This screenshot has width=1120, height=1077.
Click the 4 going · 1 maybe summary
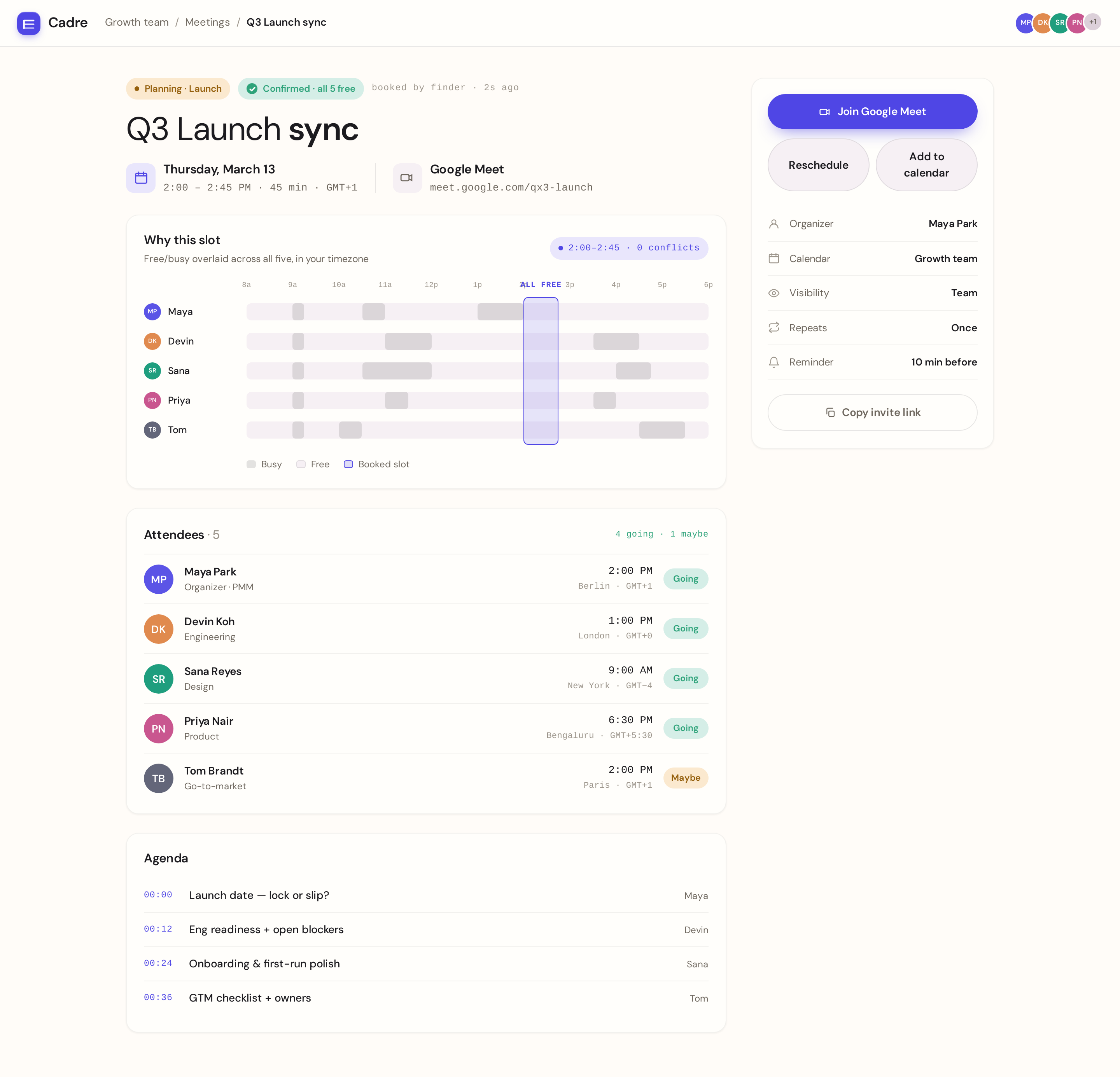click(661, 534)
